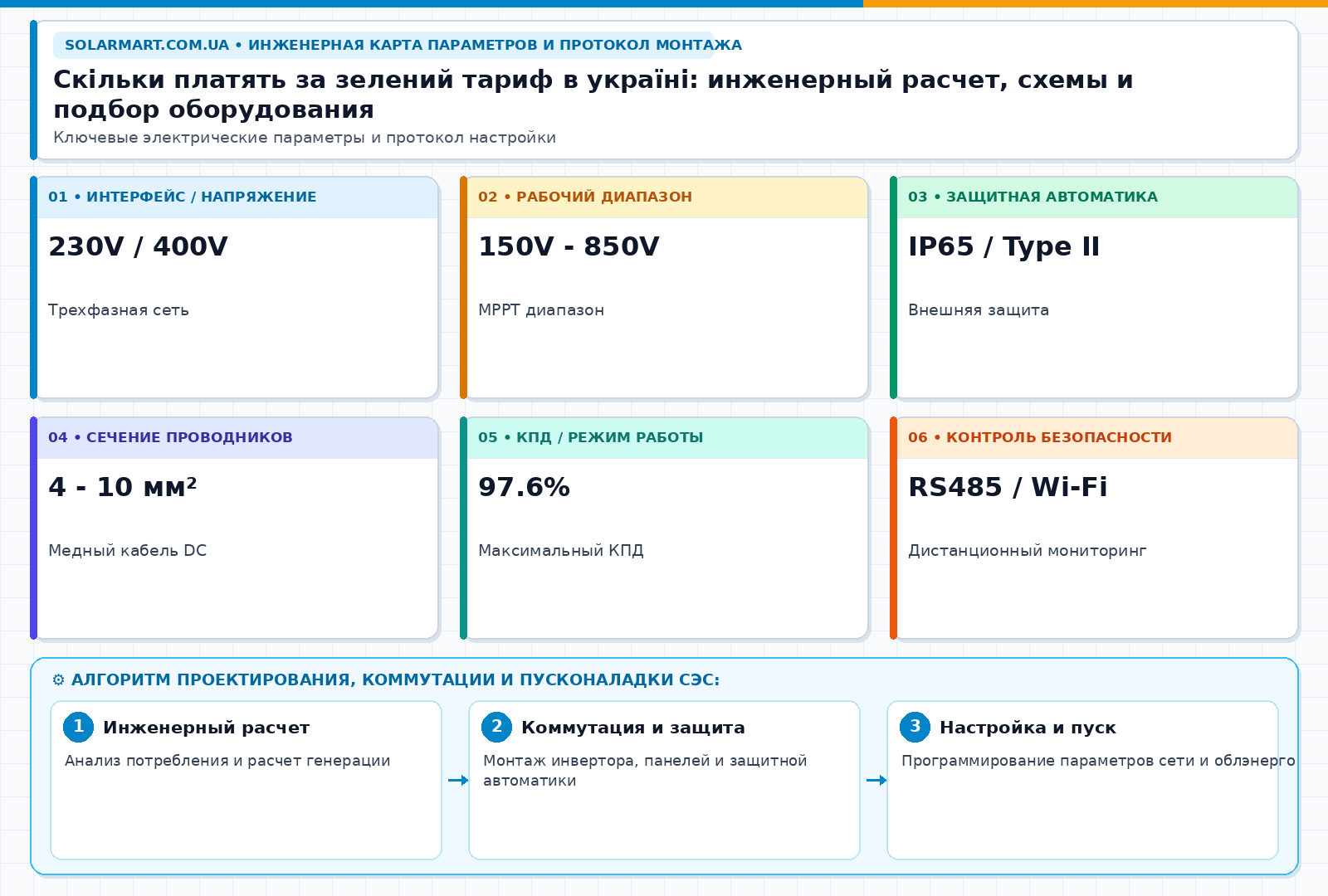Open card header '01 • ИНТЕРФЕЙС / НАПРЯЖЕНИЕ'
The width and height of the screenshot is (1328, 896).
[x=237, y=197]
